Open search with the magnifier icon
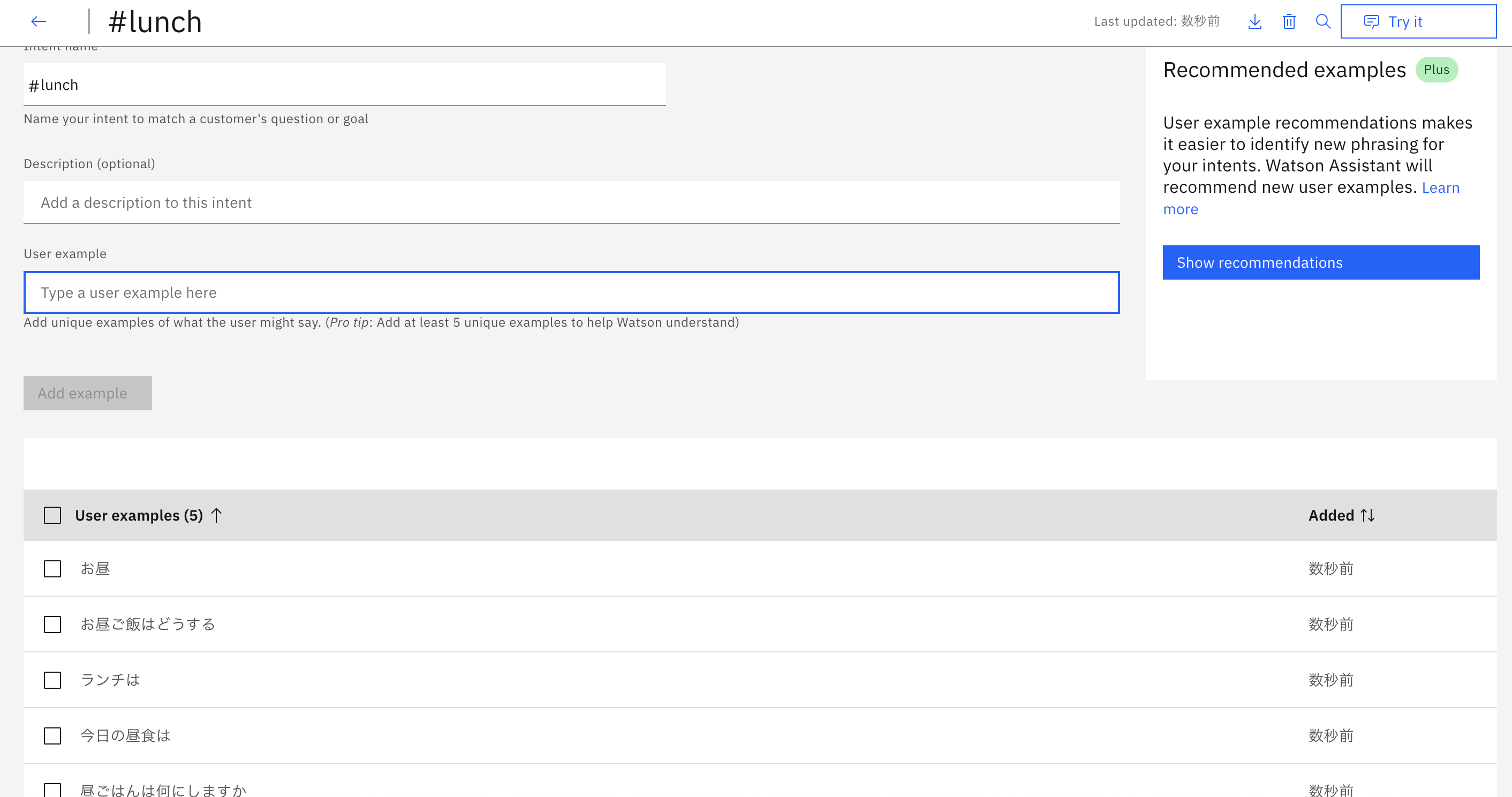The image size is (1512, 797). click(x=1323, y=22)
